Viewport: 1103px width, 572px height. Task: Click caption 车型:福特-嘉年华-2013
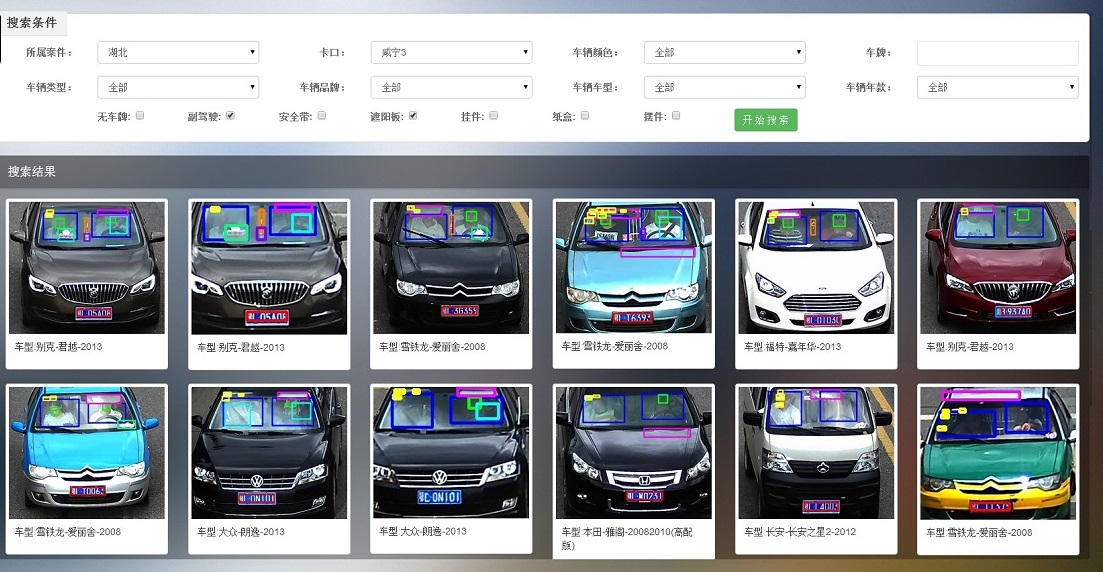tap(792, 347)
